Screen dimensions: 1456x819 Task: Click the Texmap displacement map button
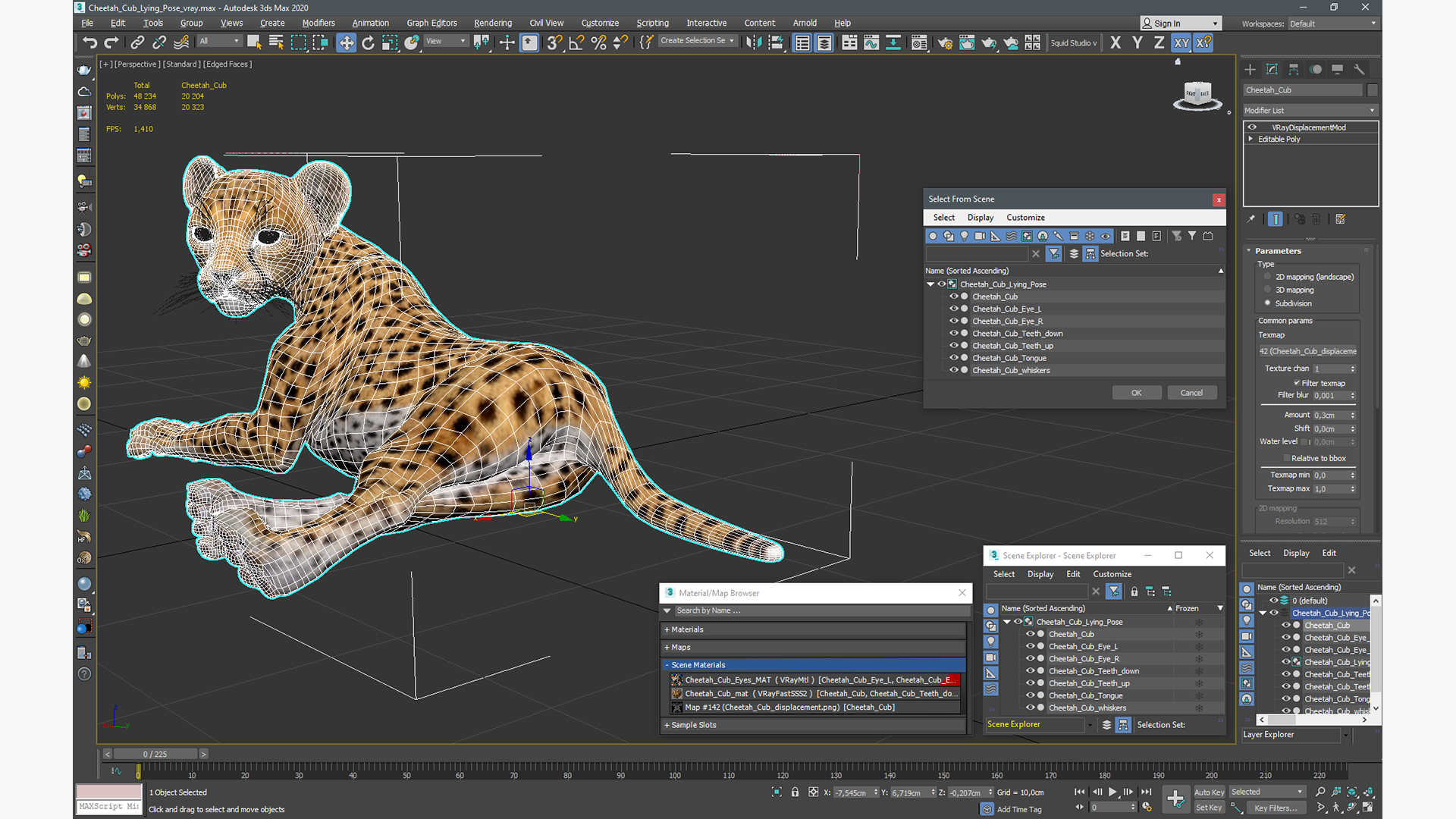click(x=1307, y=351)
